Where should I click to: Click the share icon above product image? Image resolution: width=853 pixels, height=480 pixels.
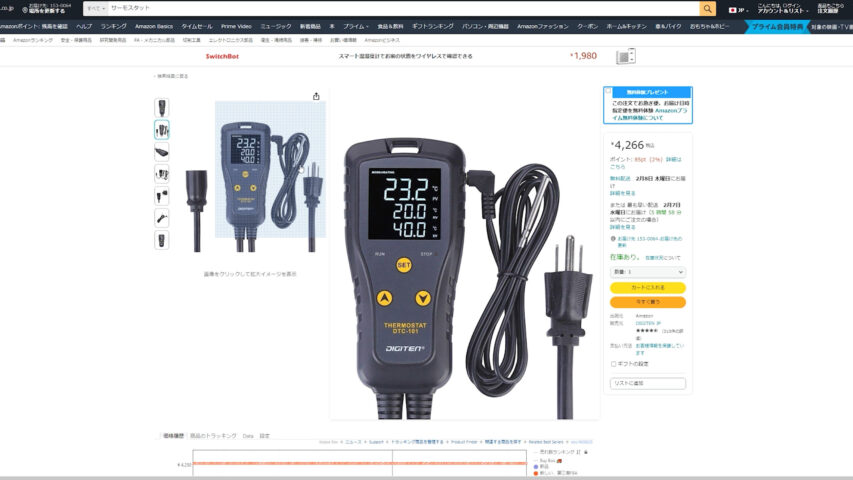(316, 96)
